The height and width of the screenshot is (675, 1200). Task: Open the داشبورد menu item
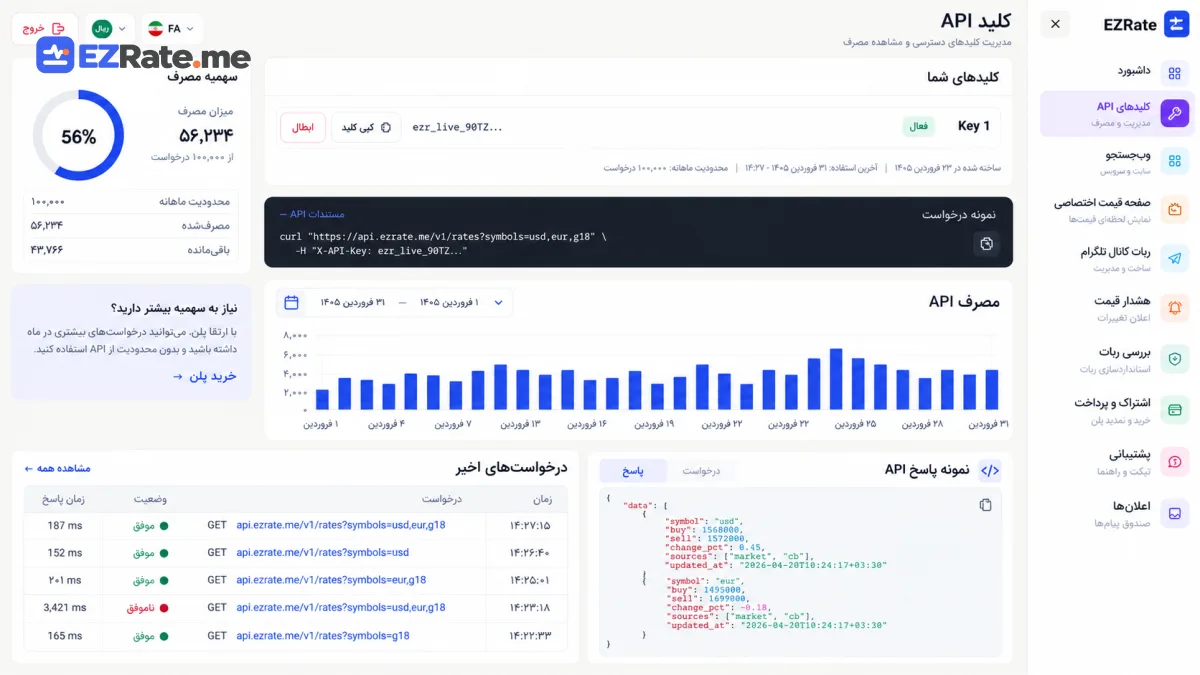pyautogui.click(x=1117, y=71)
